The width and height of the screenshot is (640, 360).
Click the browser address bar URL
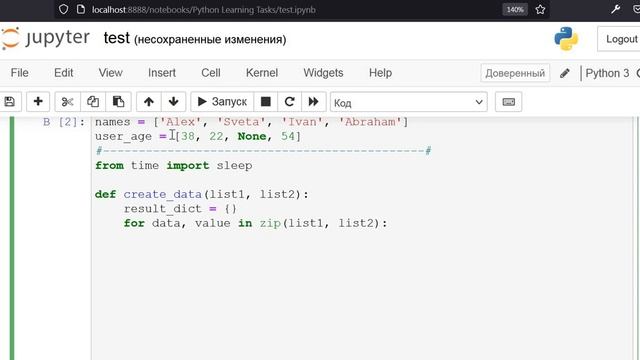tap(204, 9)
